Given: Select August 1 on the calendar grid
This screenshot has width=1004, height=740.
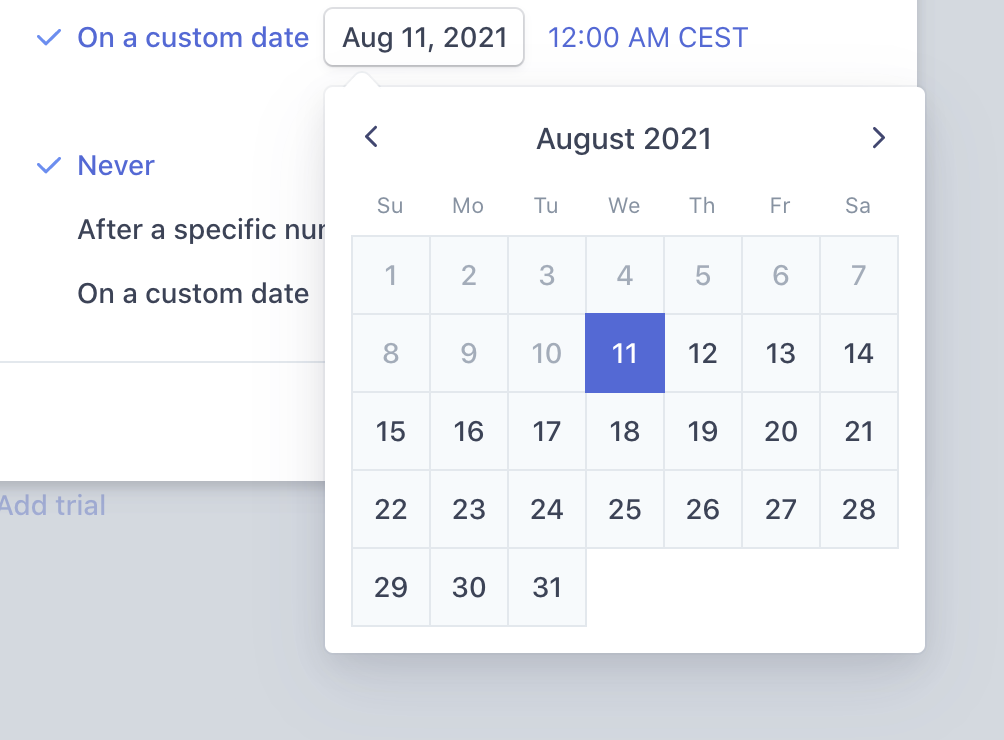Looking at the screenshot, I should tap(390, 274).
